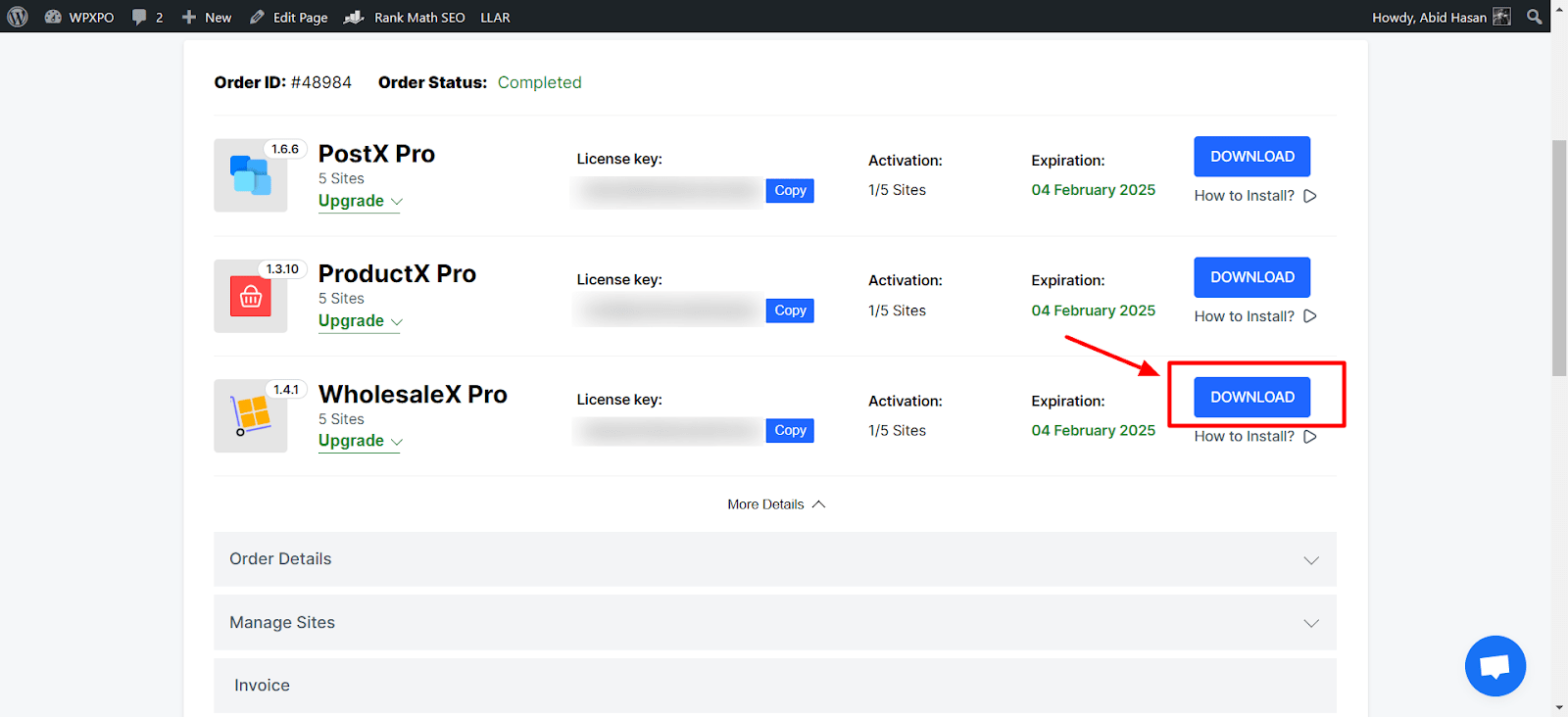Copy the PostX Pro license key
This screenshot has width=1568, height=717.
tap(790, 190)
